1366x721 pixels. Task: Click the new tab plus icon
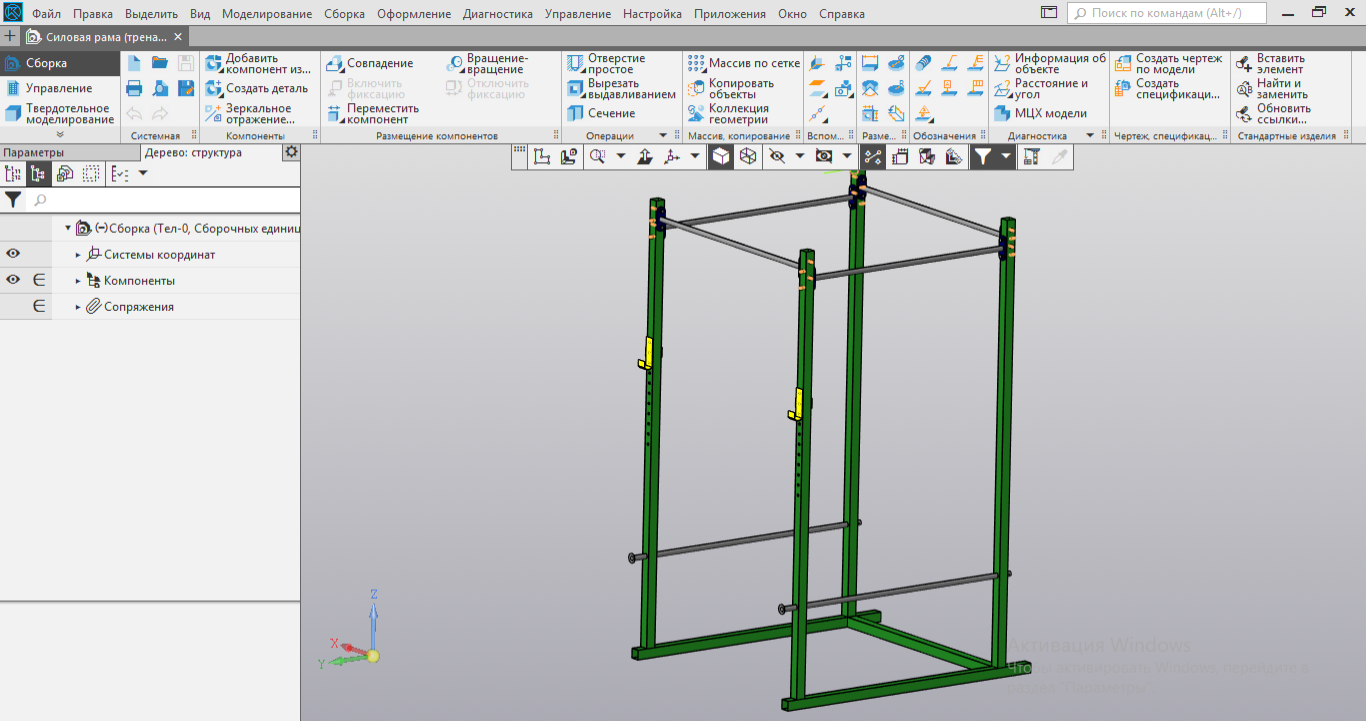pos(11,36)
